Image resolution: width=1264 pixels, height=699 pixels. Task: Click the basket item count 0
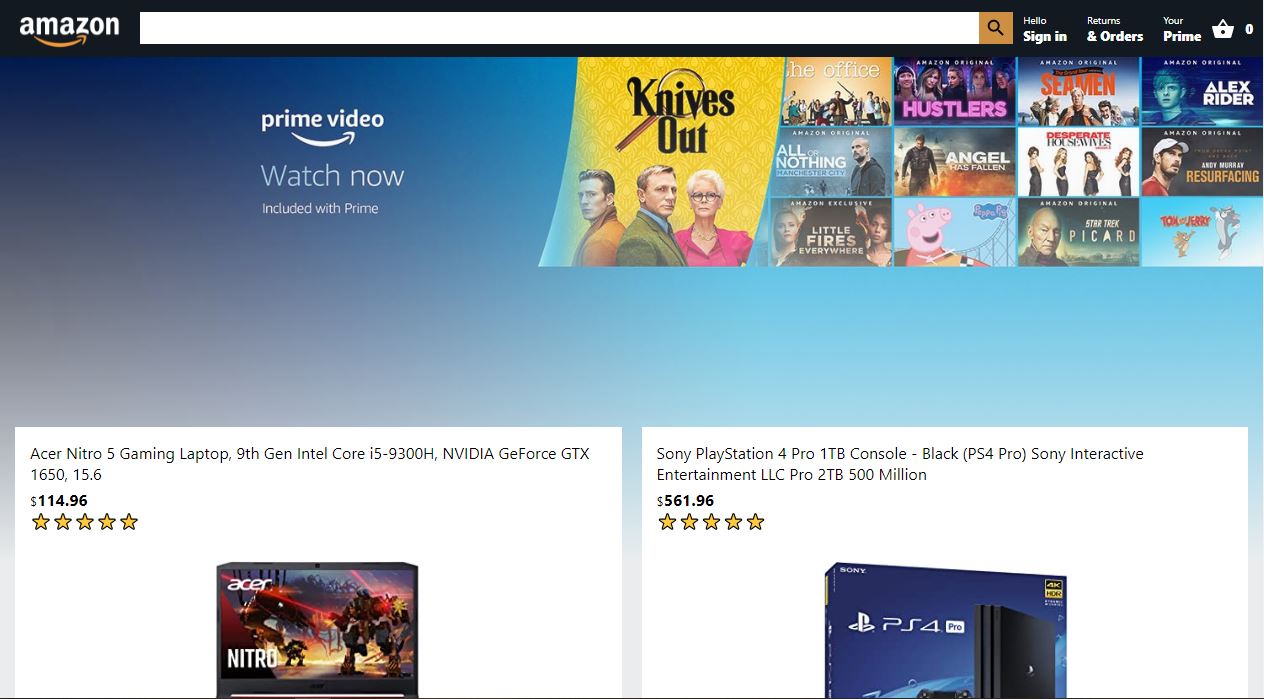click(1249, 30)
